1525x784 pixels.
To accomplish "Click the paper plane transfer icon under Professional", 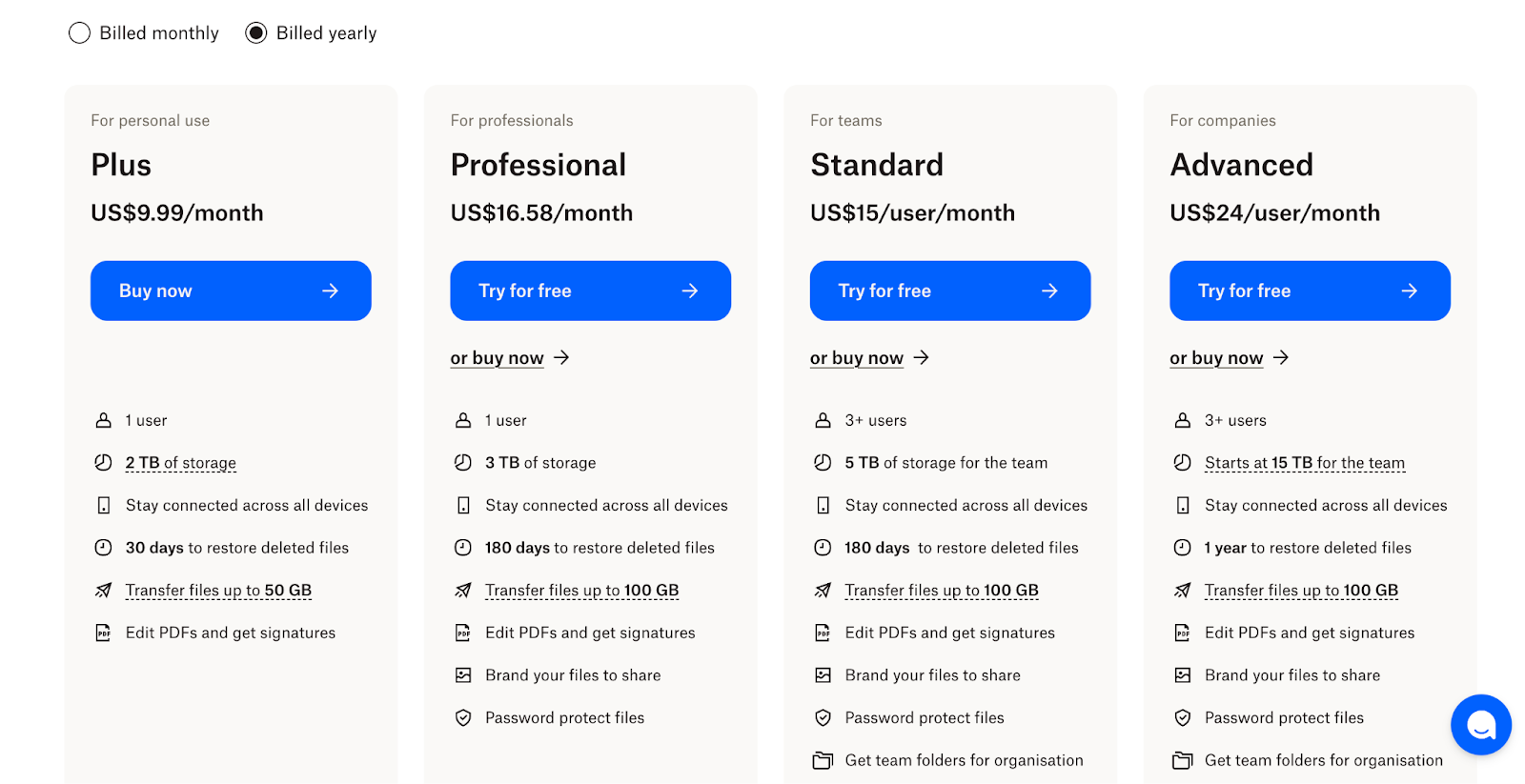I will 463,591.
